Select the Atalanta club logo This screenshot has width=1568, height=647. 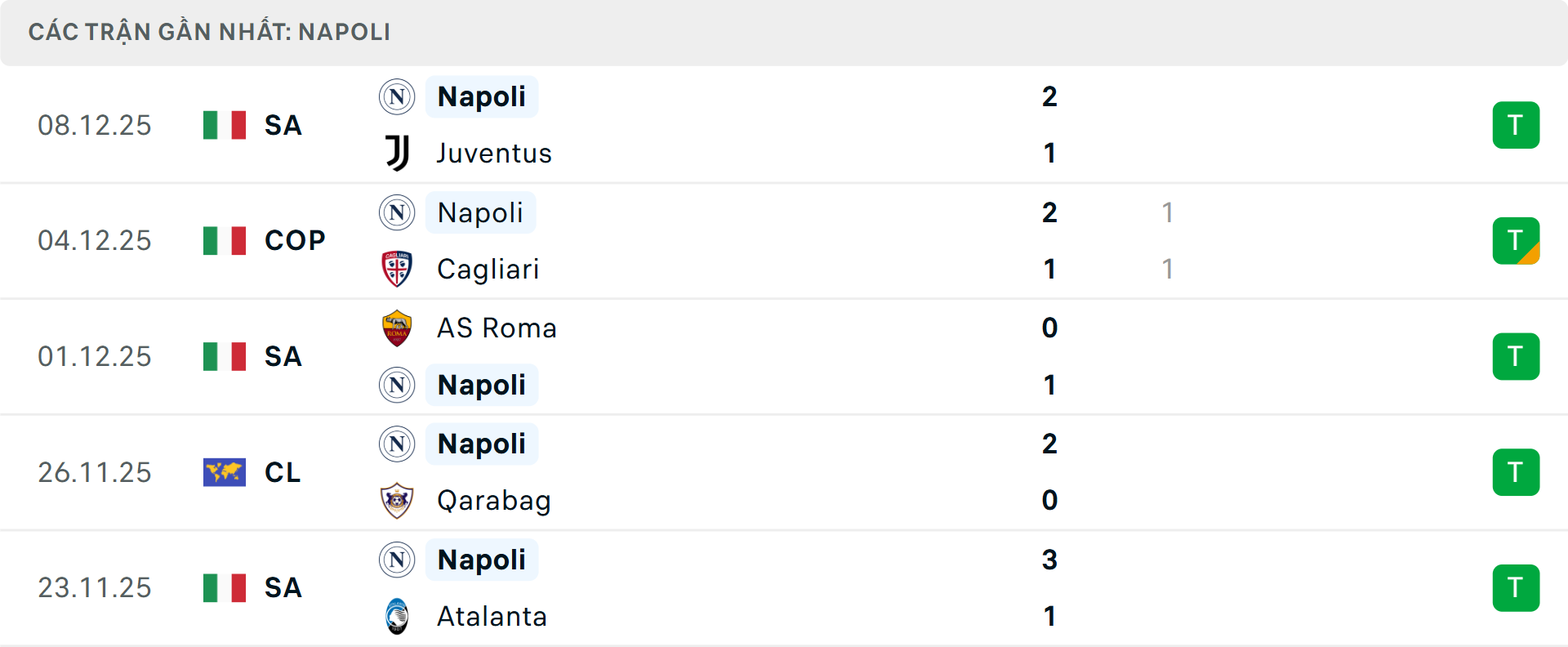(x=397, y=617)
